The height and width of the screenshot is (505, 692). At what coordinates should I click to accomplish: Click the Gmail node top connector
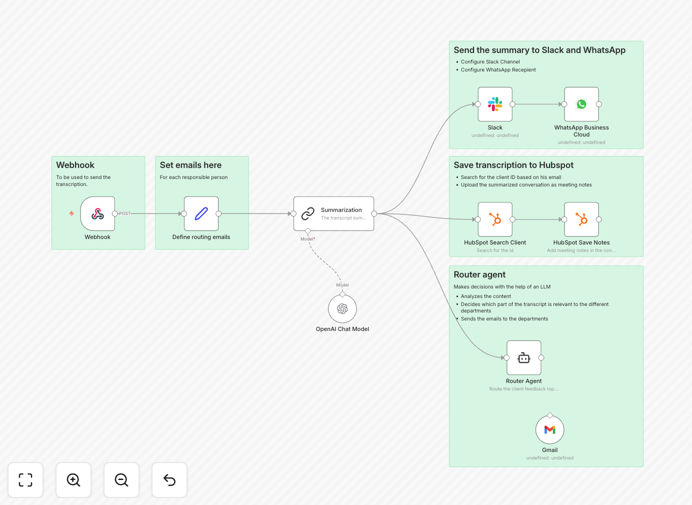(x=549, y=415)
